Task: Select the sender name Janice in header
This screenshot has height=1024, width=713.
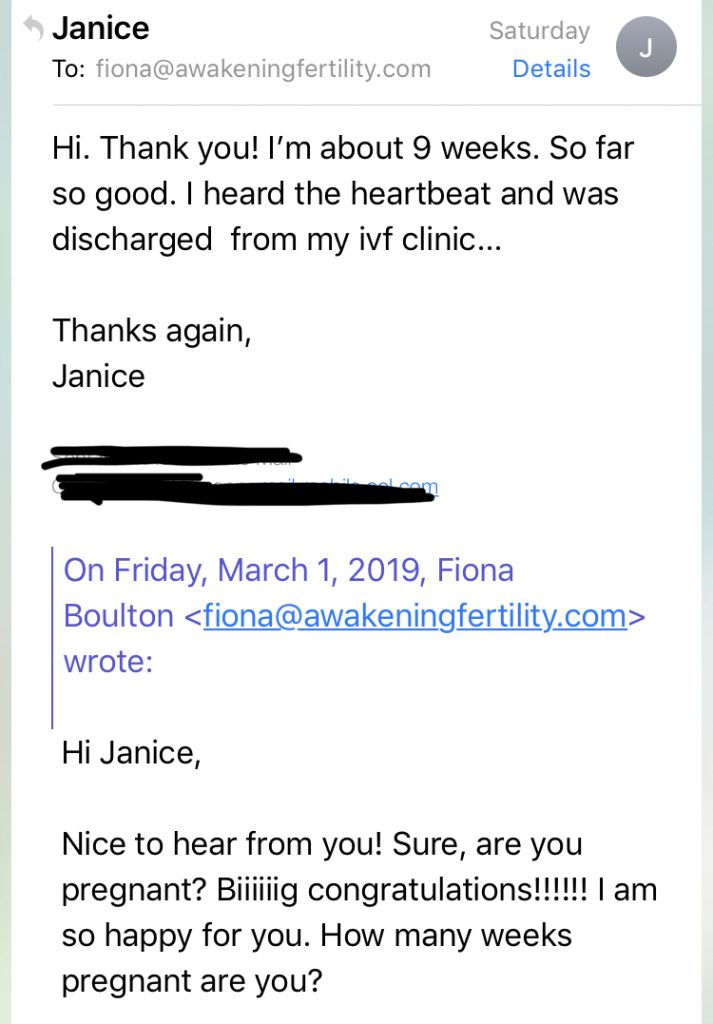Action: 101,28
